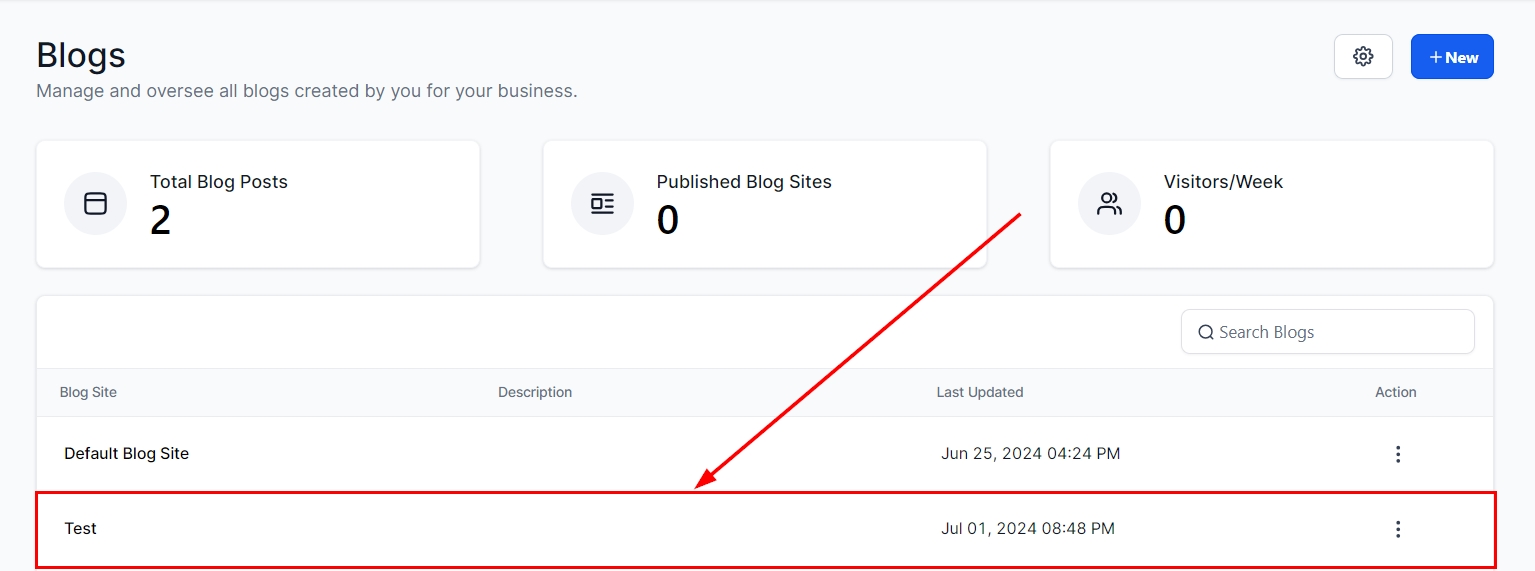Click the Published Blog Sites count
The width and height of the screenshot is (1535, 571).
coord(667,221)
